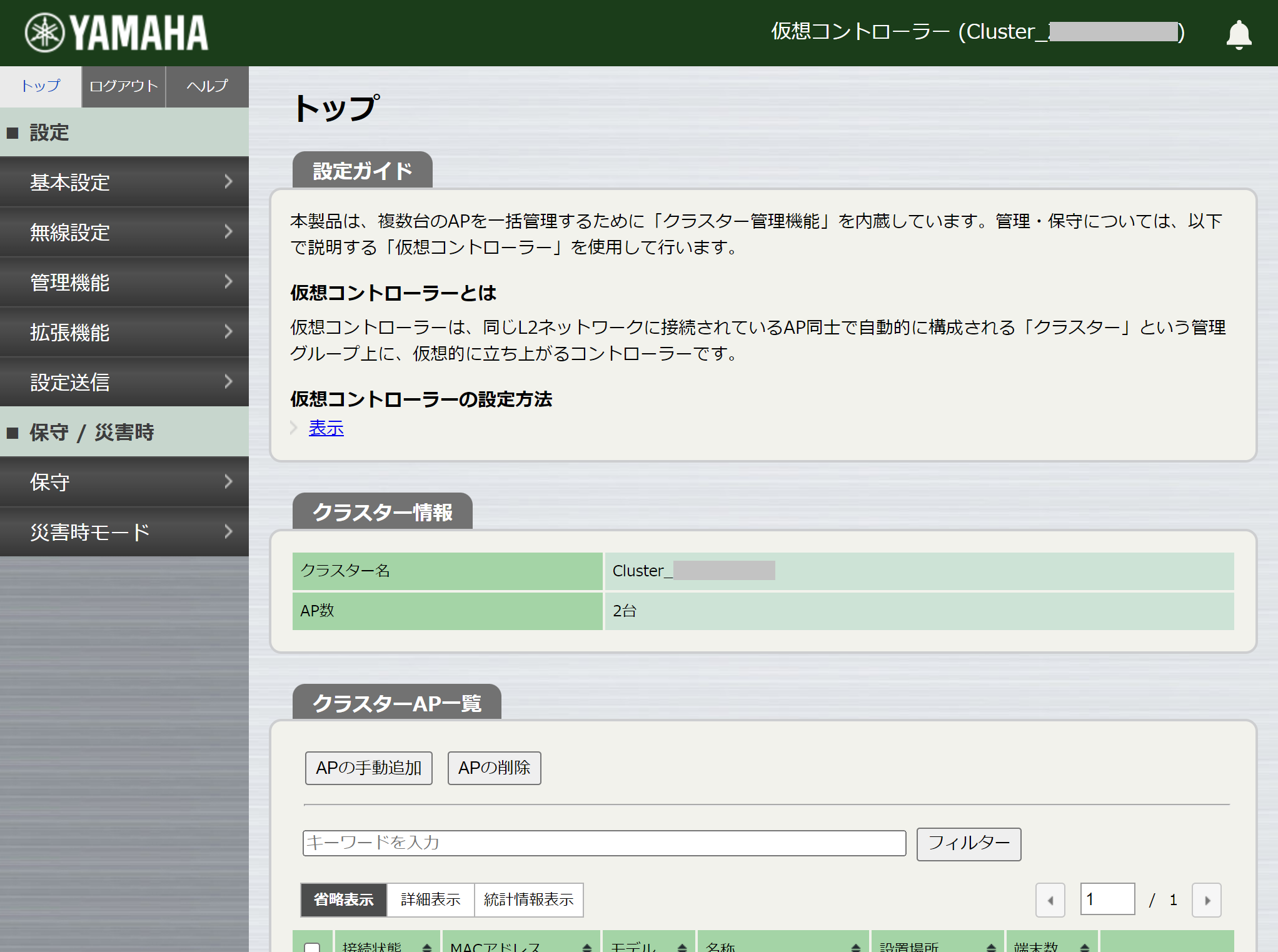This screenshot has height=952, width=1278.
Task: Click the previous page arrow
Action: coord(1050,899)
